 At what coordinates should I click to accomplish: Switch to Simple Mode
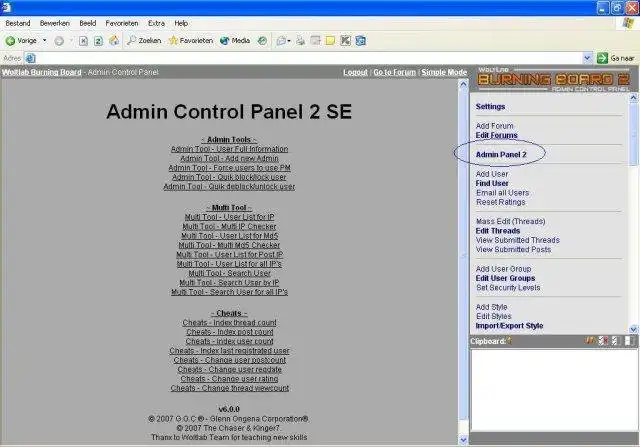coord(444,72)
